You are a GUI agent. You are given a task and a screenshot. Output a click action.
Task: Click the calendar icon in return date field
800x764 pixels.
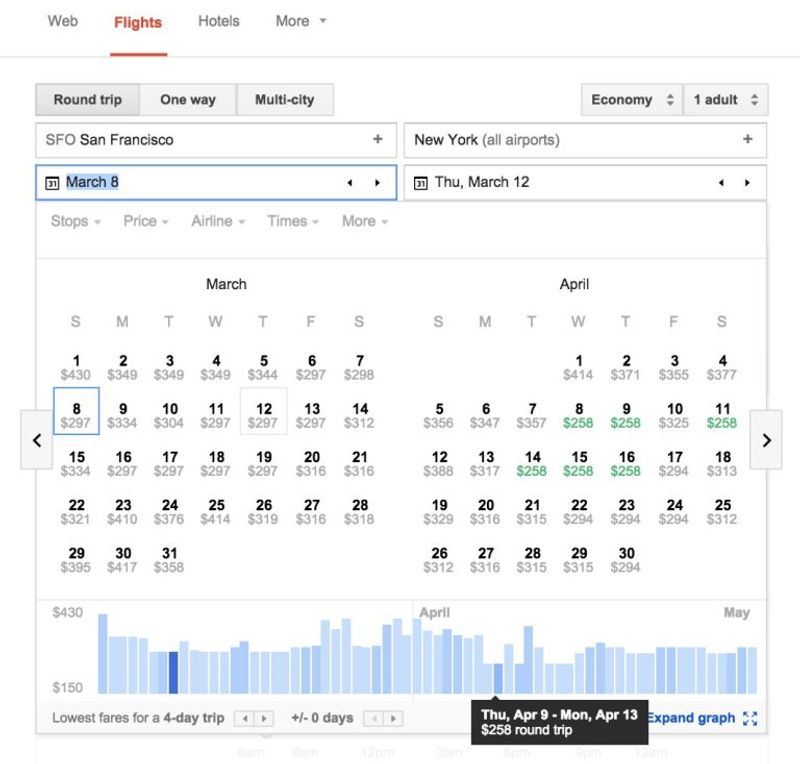(421, 183)
